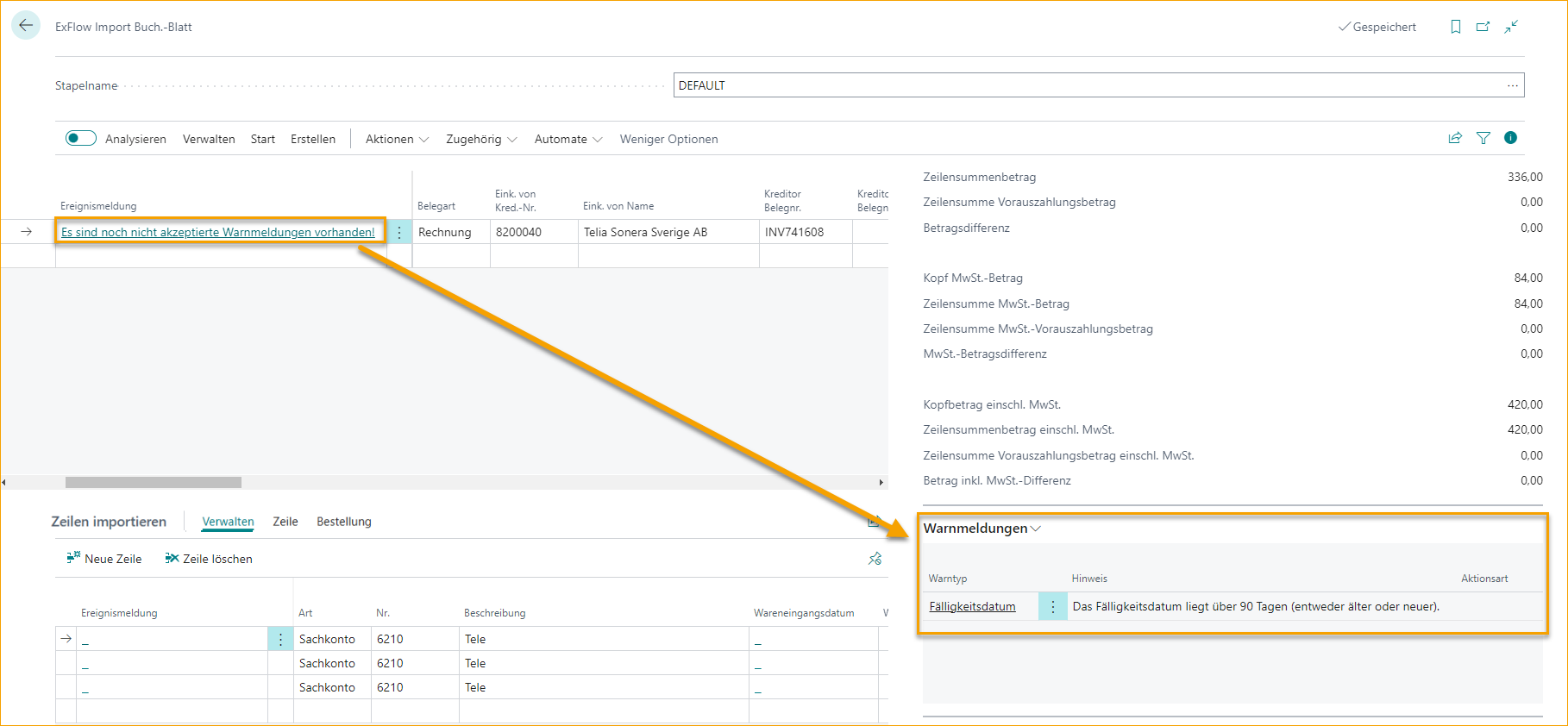This screenshot has height=726, width=1568.
Task: Click the Stapelname DEFAULT input field
Action: coord(1087,85)
